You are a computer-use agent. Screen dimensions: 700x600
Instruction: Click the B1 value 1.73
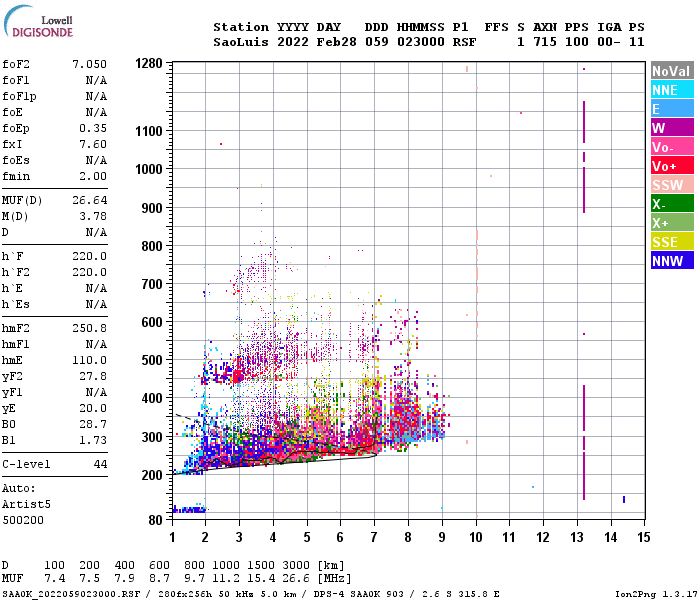click(x=93, y=441)
